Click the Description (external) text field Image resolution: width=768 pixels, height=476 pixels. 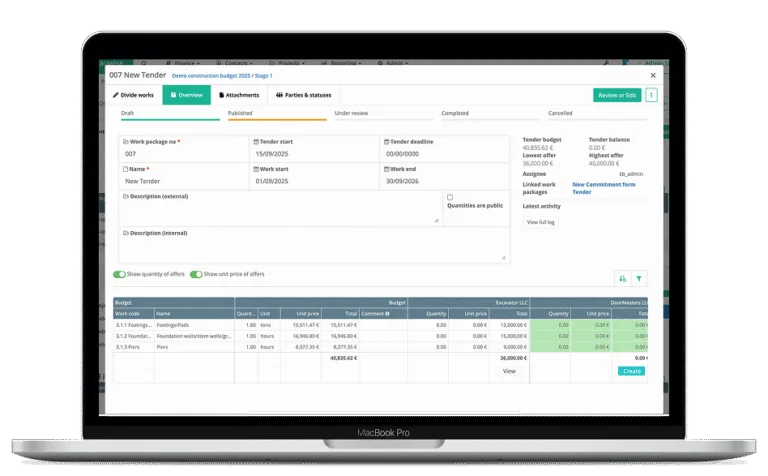click(280, 214)
